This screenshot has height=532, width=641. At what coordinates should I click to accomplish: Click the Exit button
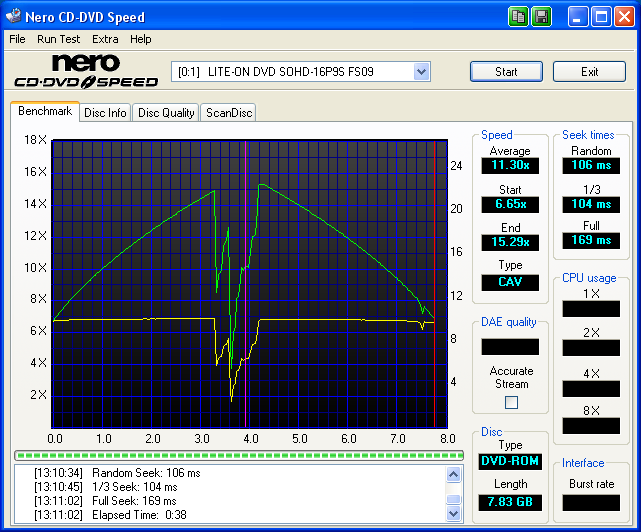(589, 72)
